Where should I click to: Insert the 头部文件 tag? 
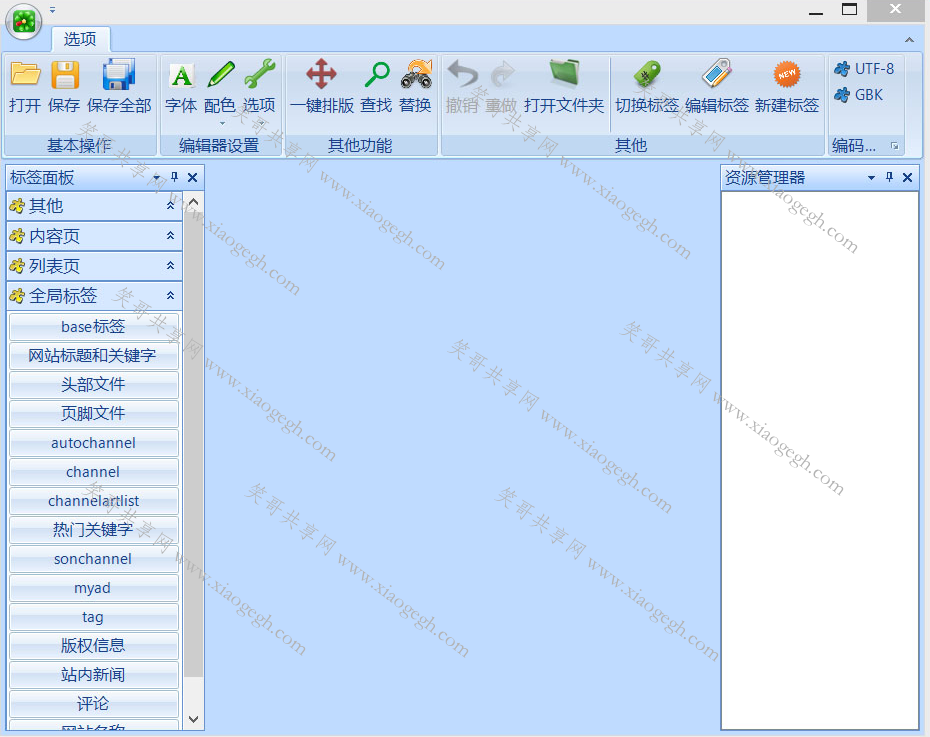94,384
